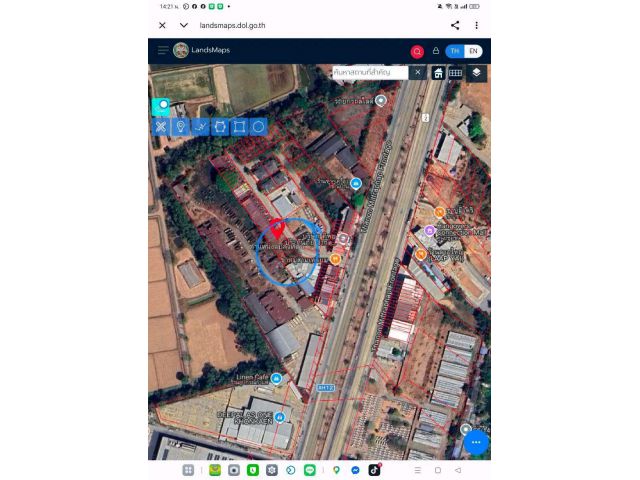Share the page using share icon
This screenshot has height=480, width=640.
[x=455, y=25]
